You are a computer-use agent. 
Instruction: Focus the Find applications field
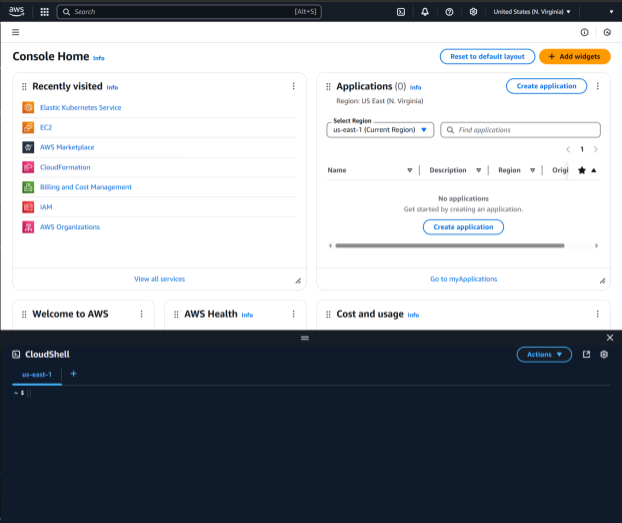coord(520,130)
